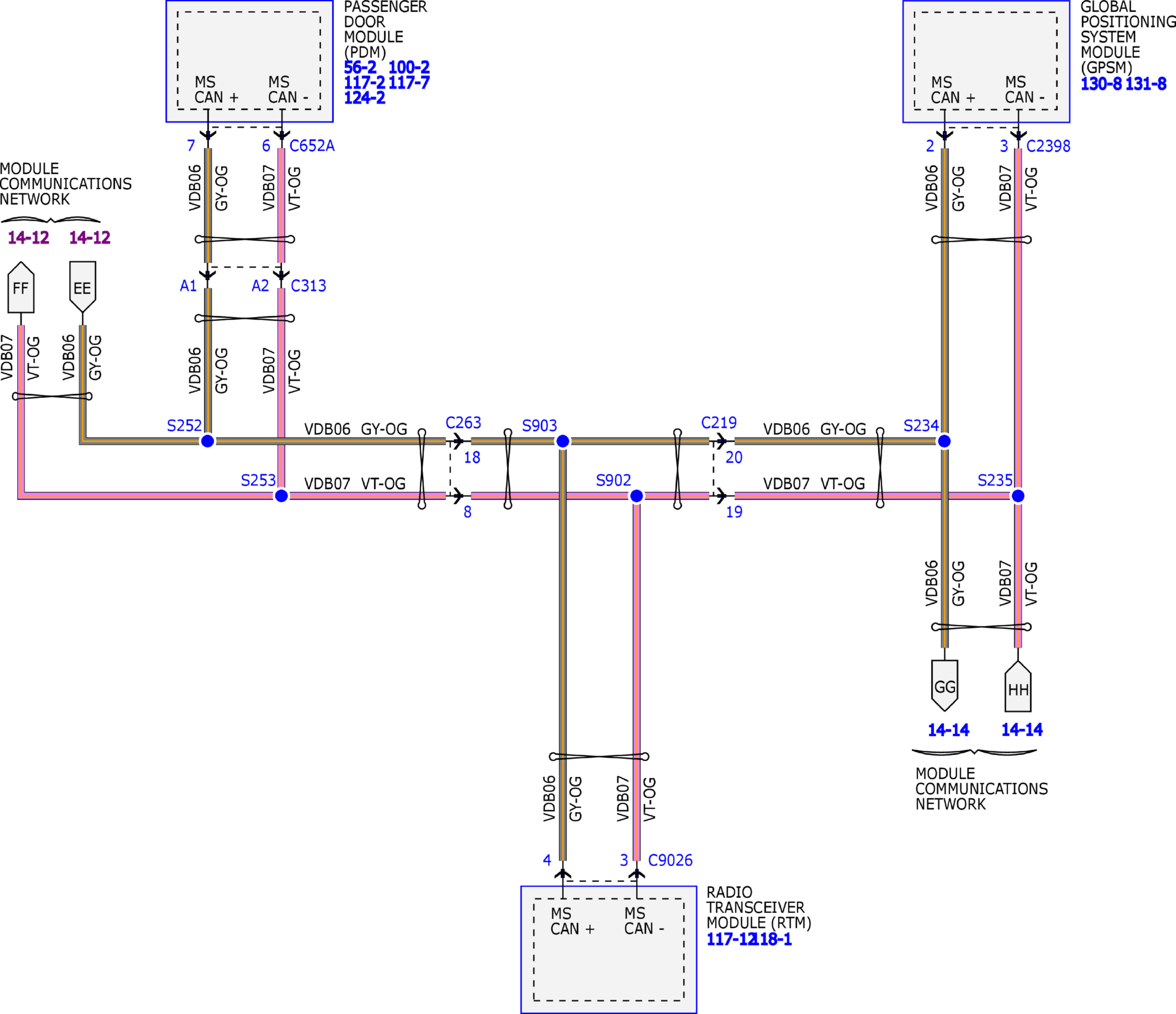Screen dimensions: 1176x1014
Task: Select the S234 splice dot
Action: (x=945, y=441)
